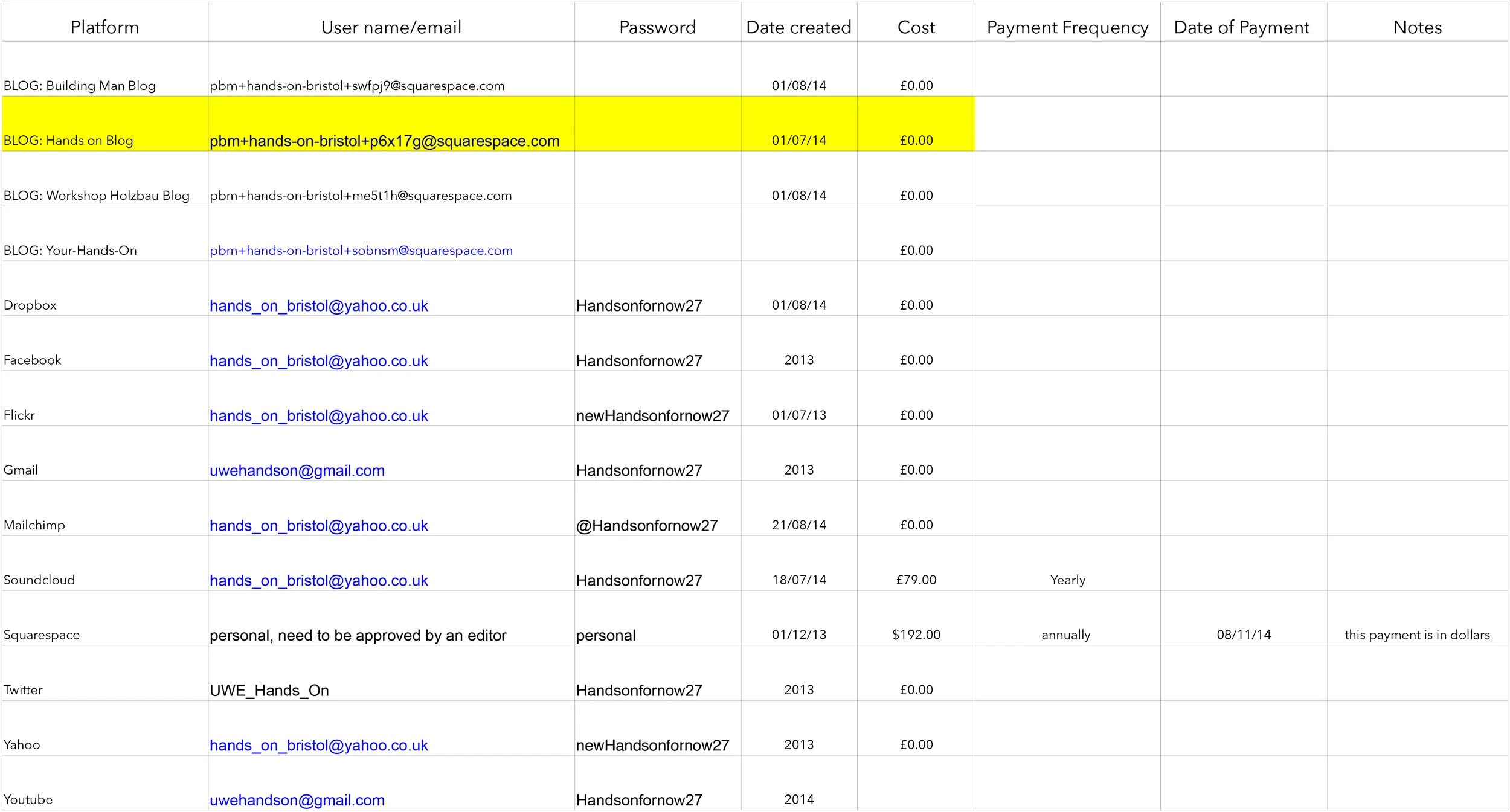Screen dimensions: 1510x812
Task: Click the Notes column header
Action: [1417, 27]
